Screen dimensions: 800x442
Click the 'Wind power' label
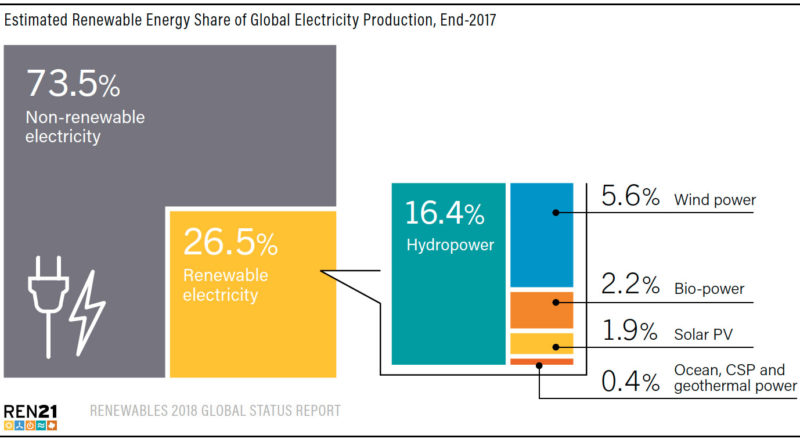tap(715, 200)
